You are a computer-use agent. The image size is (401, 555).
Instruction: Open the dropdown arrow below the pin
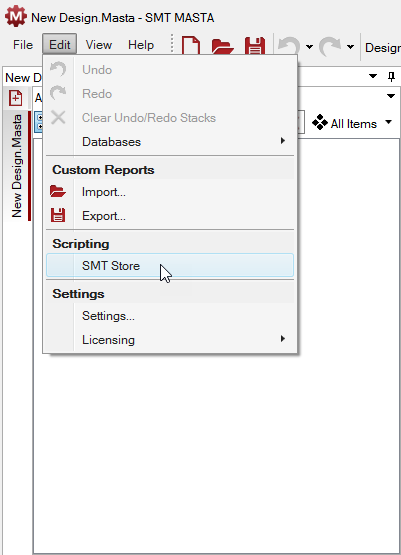coord(391,96)
